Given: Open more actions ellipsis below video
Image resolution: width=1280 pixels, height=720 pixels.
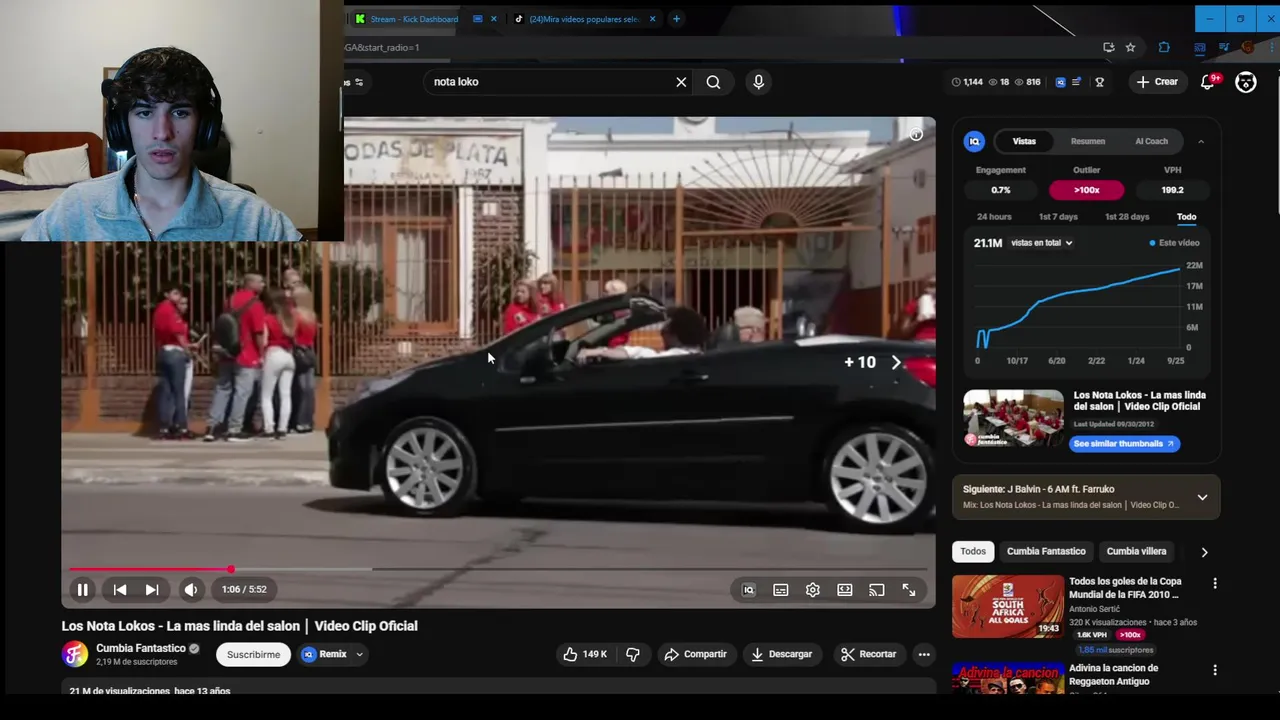Looking at the screenshot, I should click(924, 654).
